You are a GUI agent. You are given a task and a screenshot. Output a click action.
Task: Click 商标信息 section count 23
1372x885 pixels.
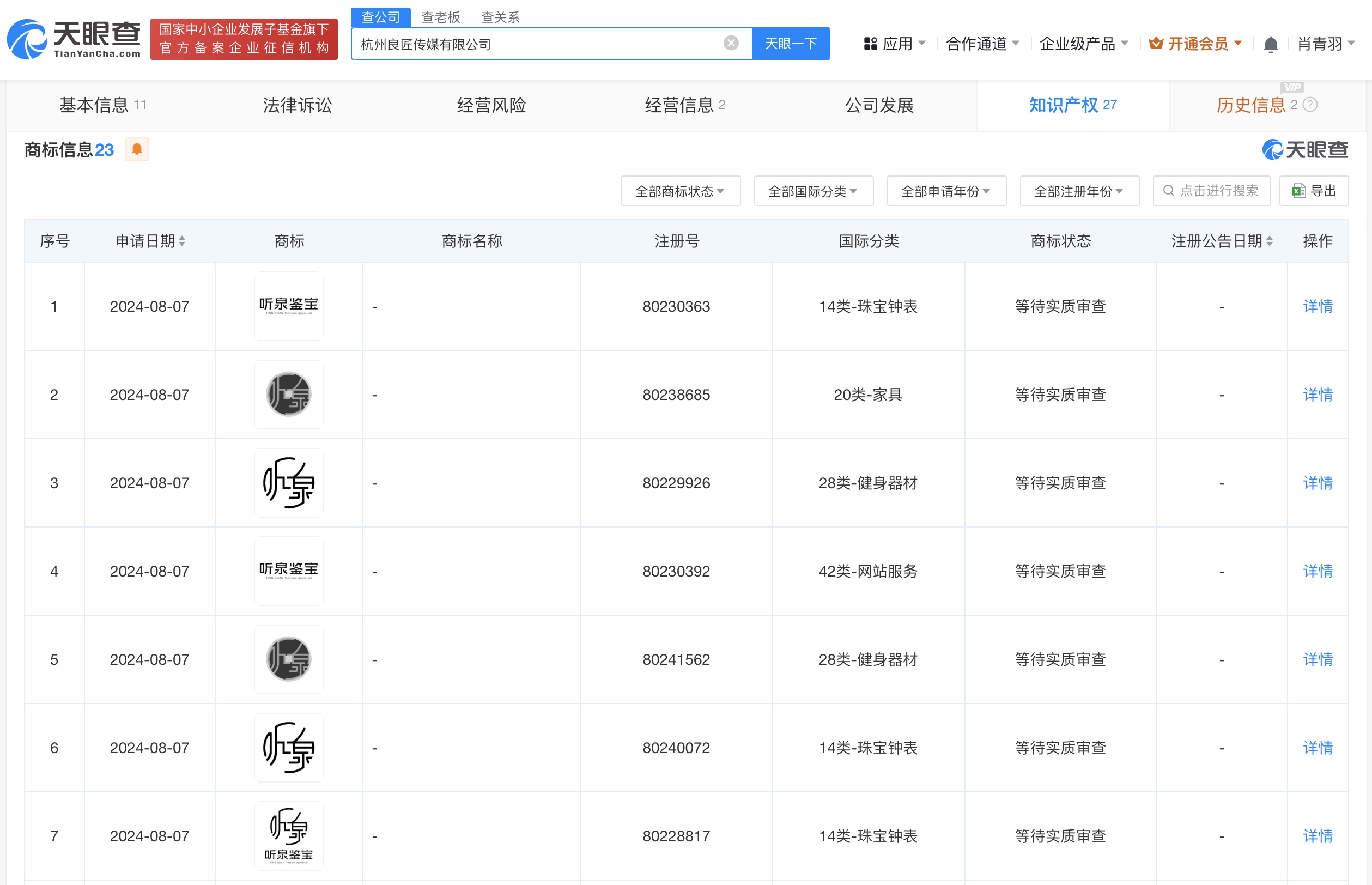(x=105, y=150)
